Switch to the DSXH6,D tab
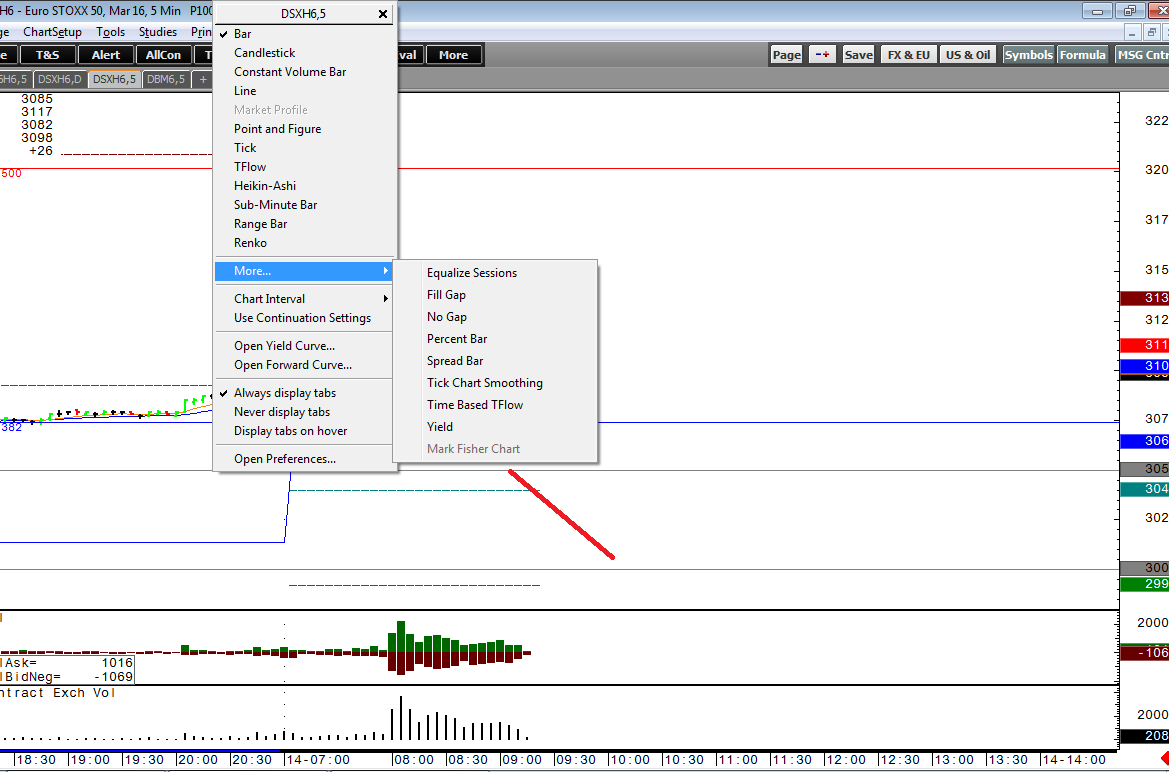 (60, 79)
